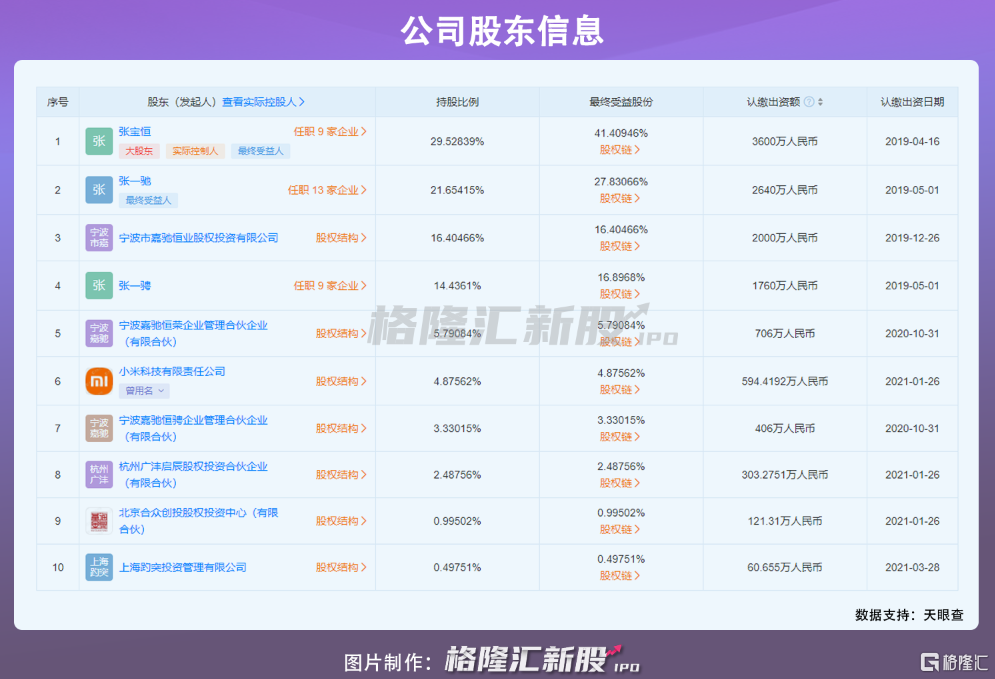Expand 股权链 for shareholder 张宝恒
The width and height of the screenshot is (995, 679).
620,150
